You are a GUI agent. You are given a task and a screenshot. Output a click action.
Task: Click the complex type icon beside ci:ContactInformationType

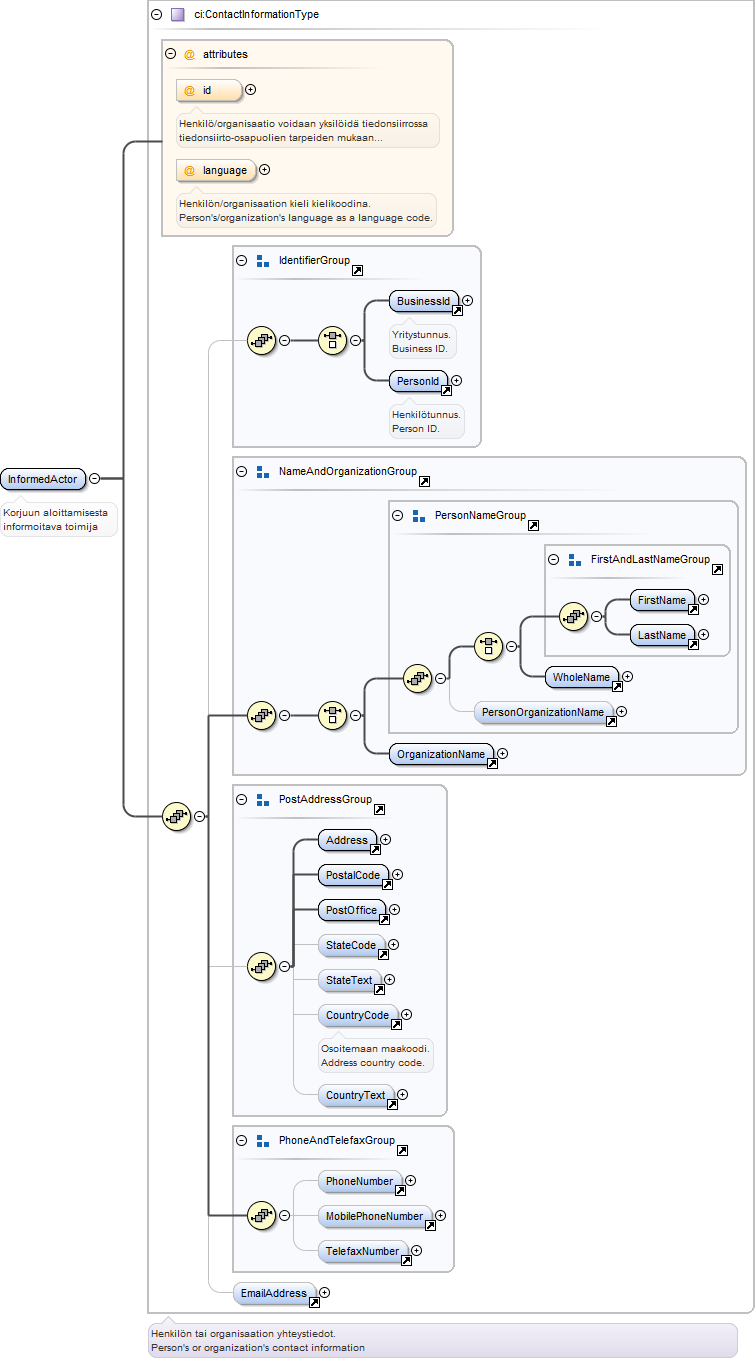178,15
